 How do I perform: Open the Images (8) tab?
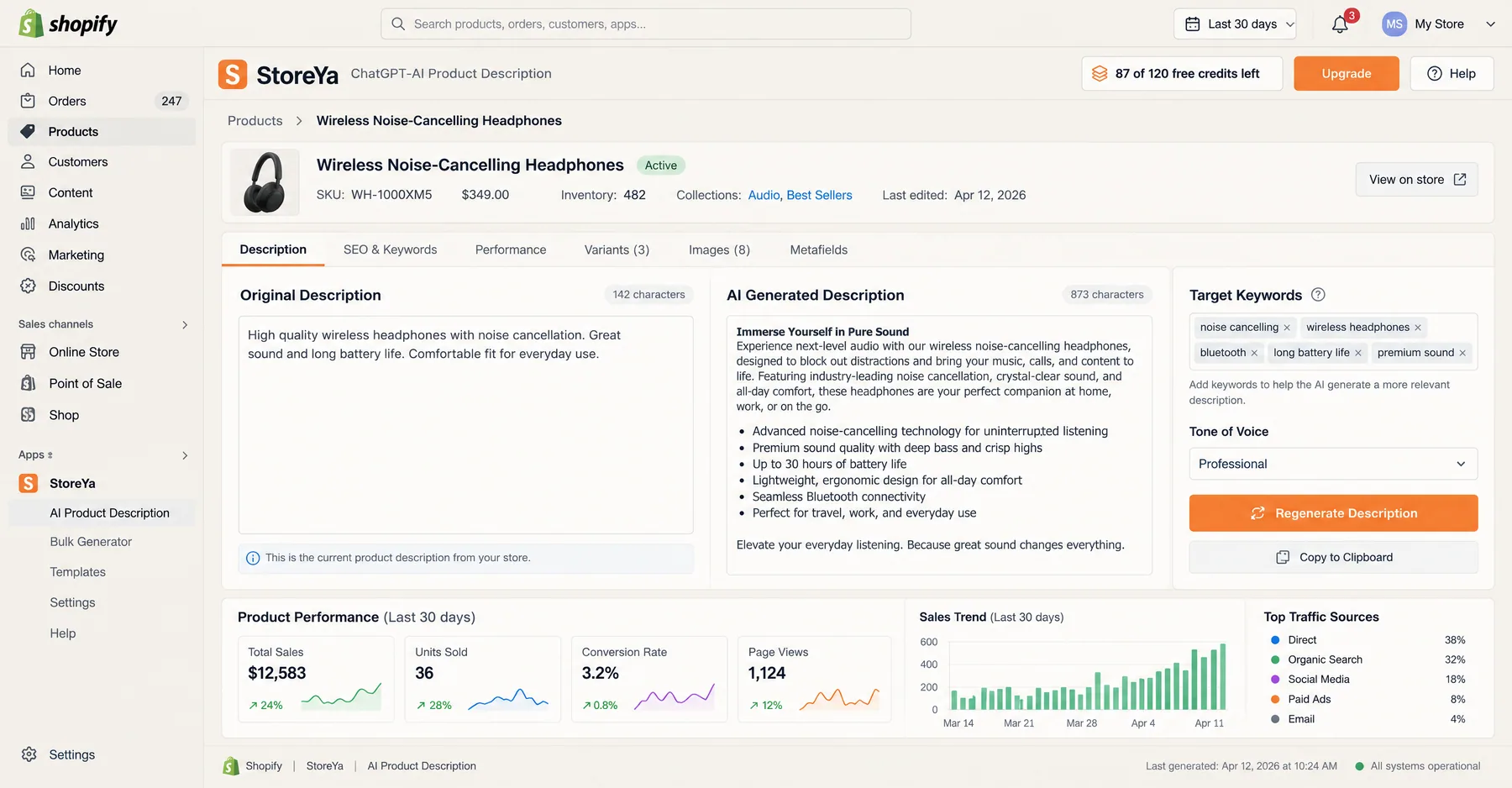pos(719,250)
